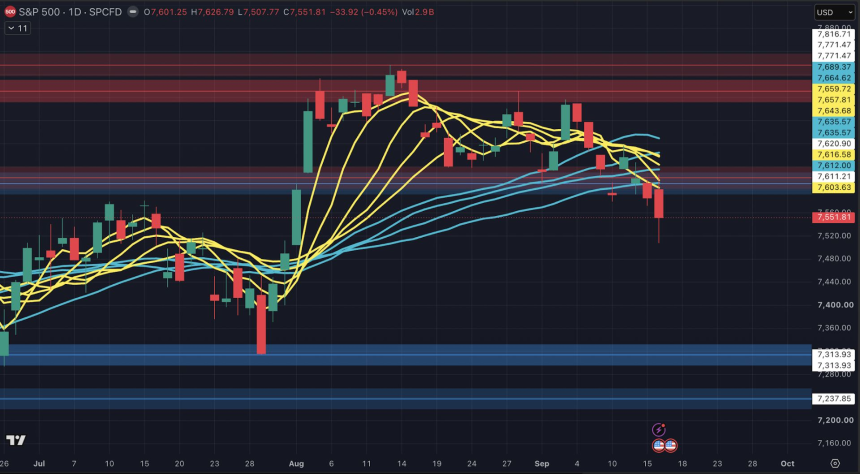Click the 18 date label on time axis
This screenshot has width=860, height=474.
682,464
